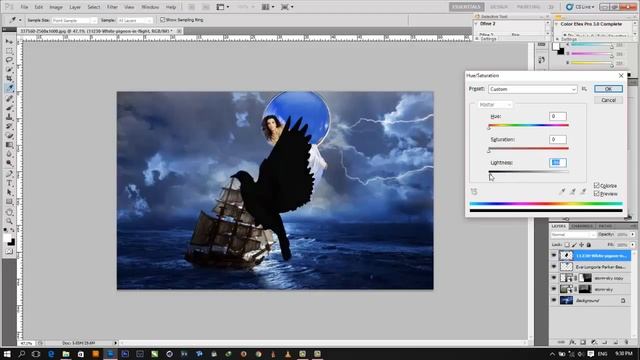Open the File menu

click(x=24, y=7)
